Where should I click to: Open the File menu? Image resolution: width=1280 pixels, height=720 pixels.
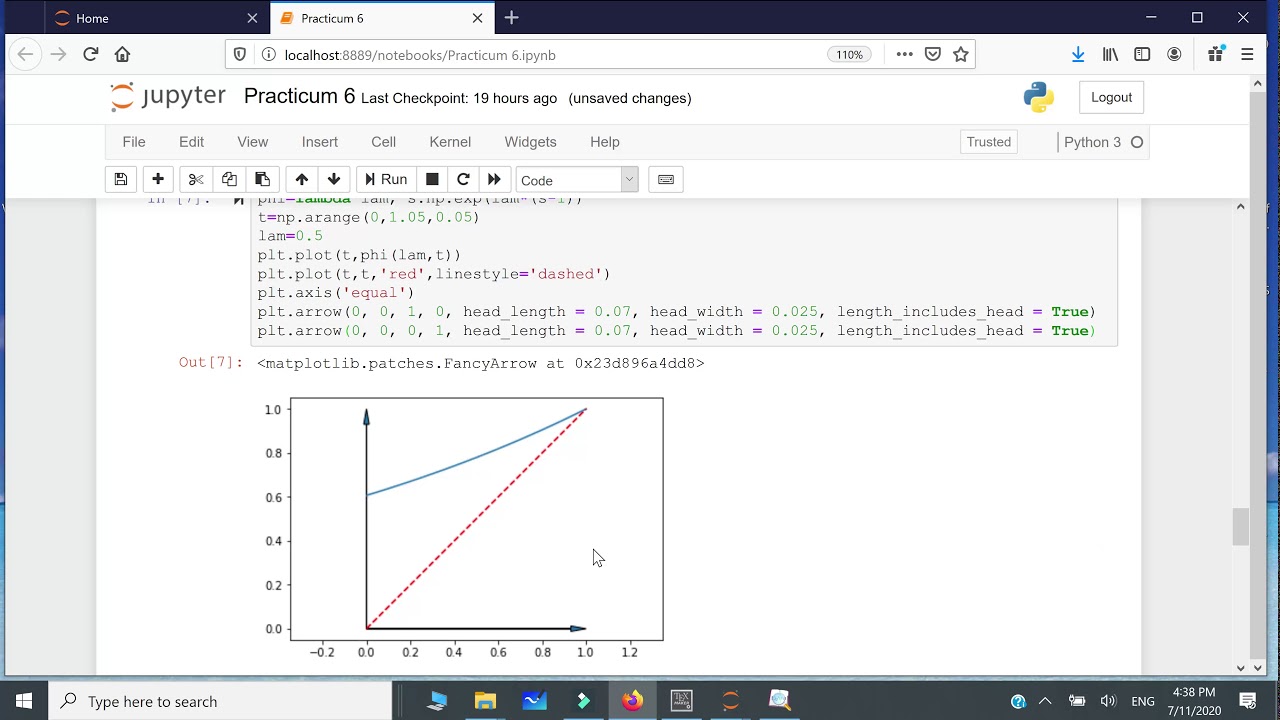(x=134, y=142)
